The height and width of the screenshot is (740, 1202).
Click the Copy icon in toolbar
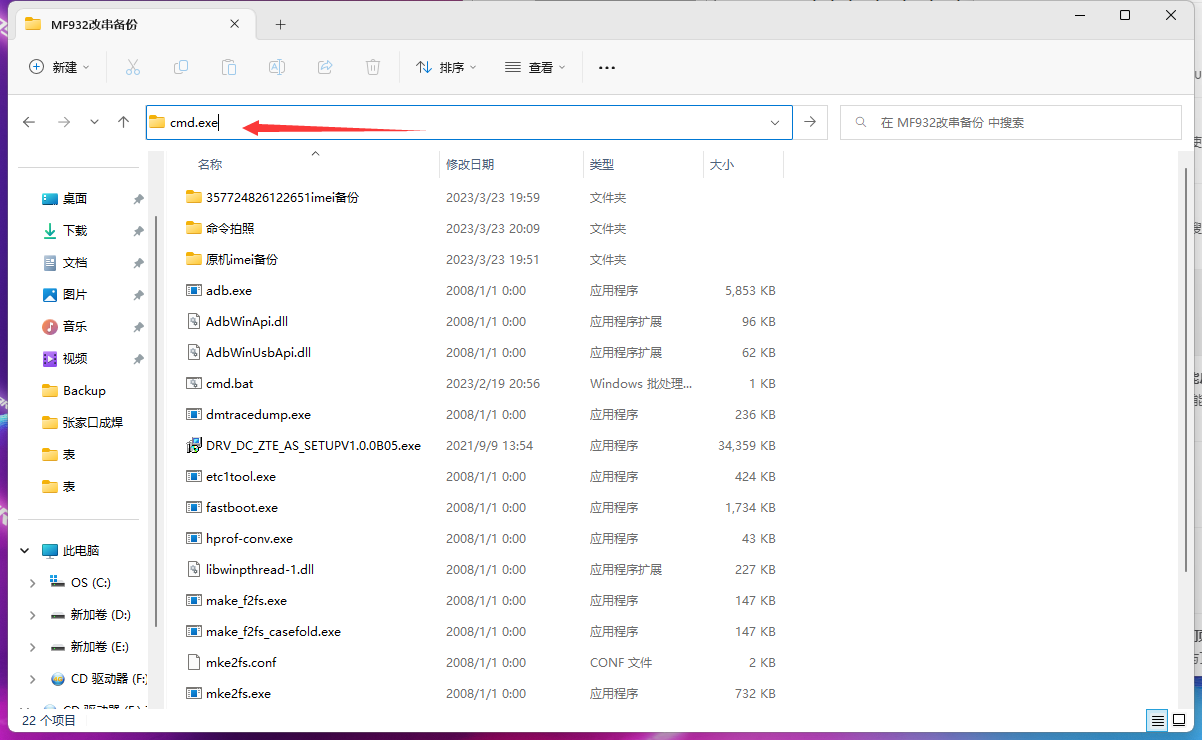click(x=181, y=67)
